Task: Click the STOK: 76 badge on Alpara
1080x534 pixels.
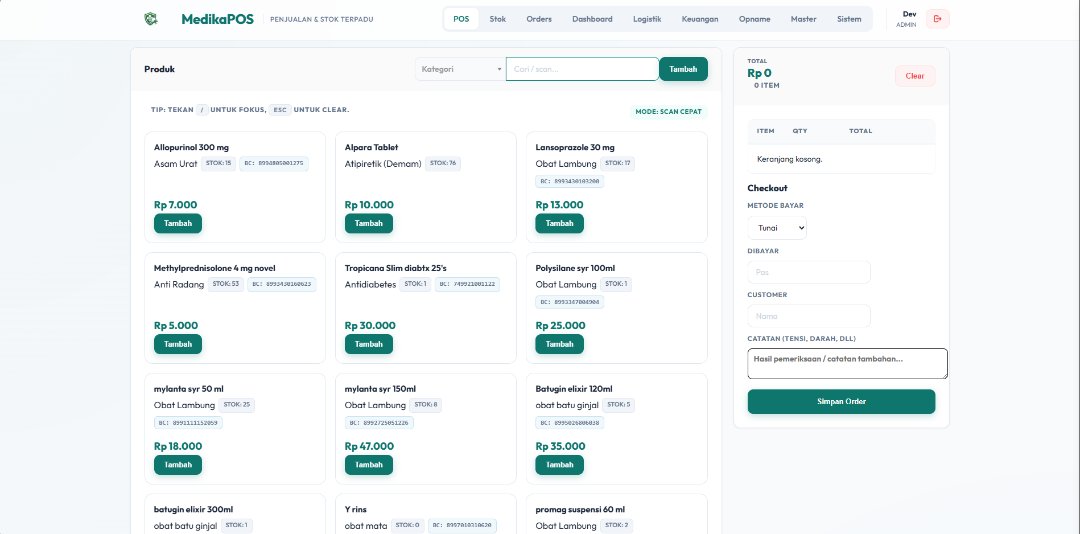Action: click(x=443, y=163)
